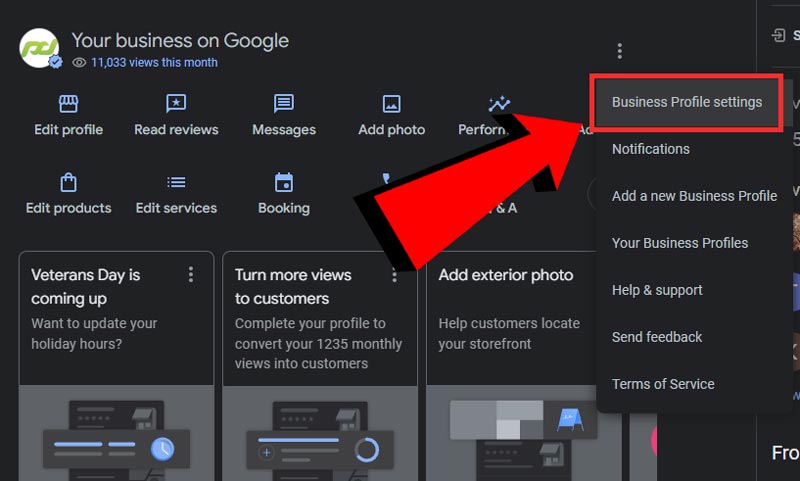Select Business Profile settings
This screenshot has height=481, width=800.
tap(687, 103)
